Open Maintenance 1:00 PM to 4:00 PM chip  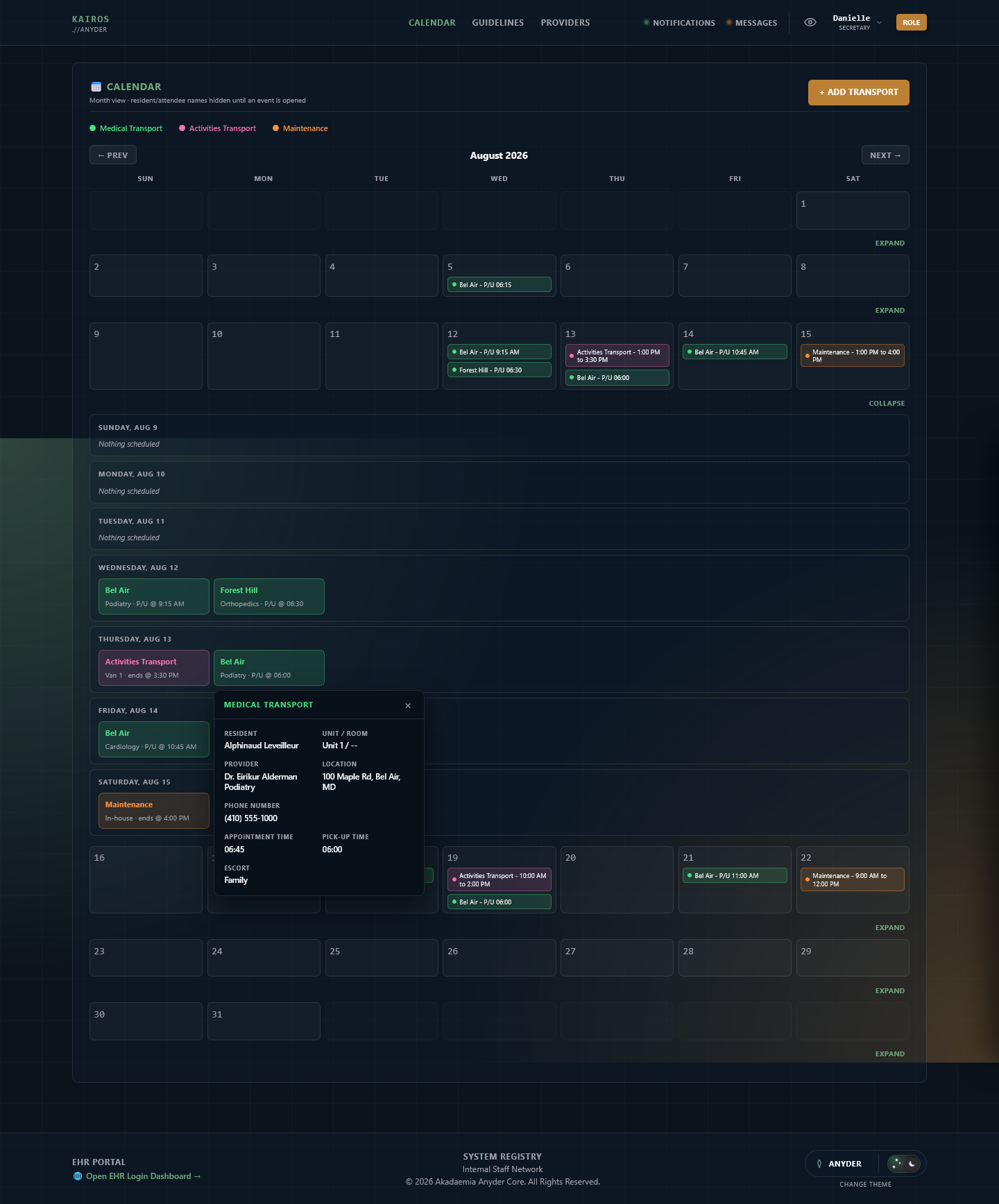853,356
